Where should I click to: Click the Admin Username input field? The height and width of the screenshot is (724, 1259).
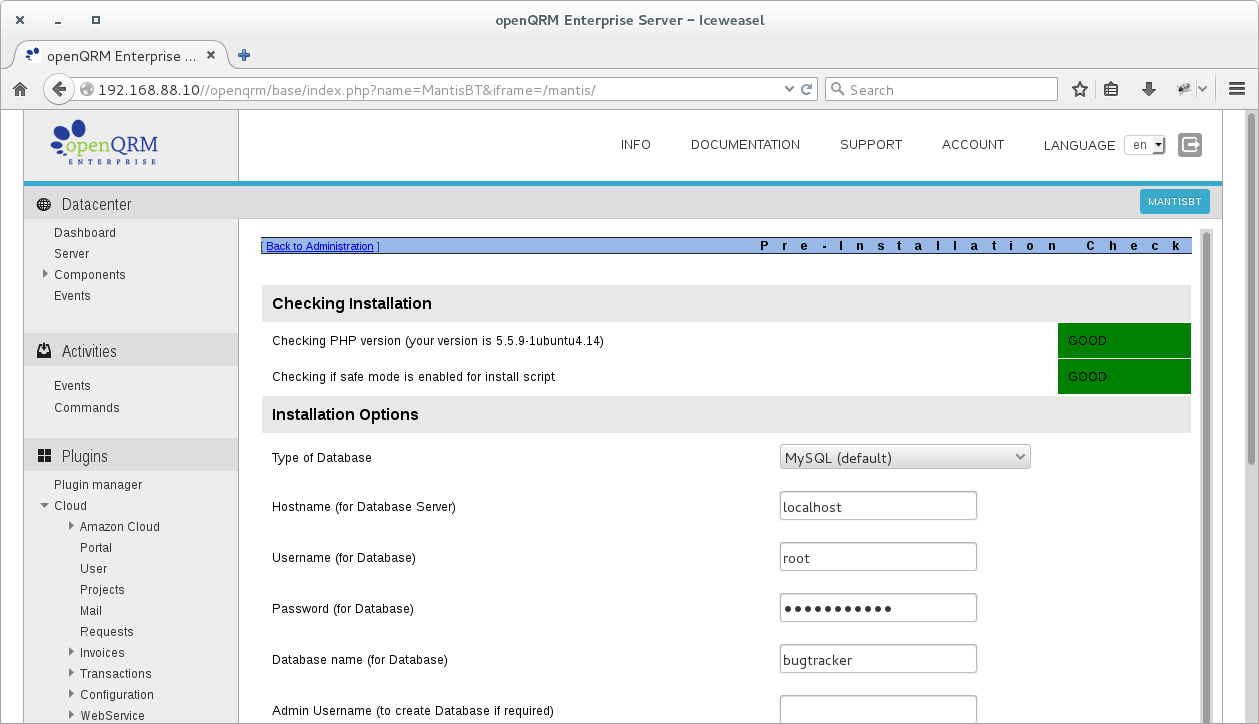click(878, 709)
